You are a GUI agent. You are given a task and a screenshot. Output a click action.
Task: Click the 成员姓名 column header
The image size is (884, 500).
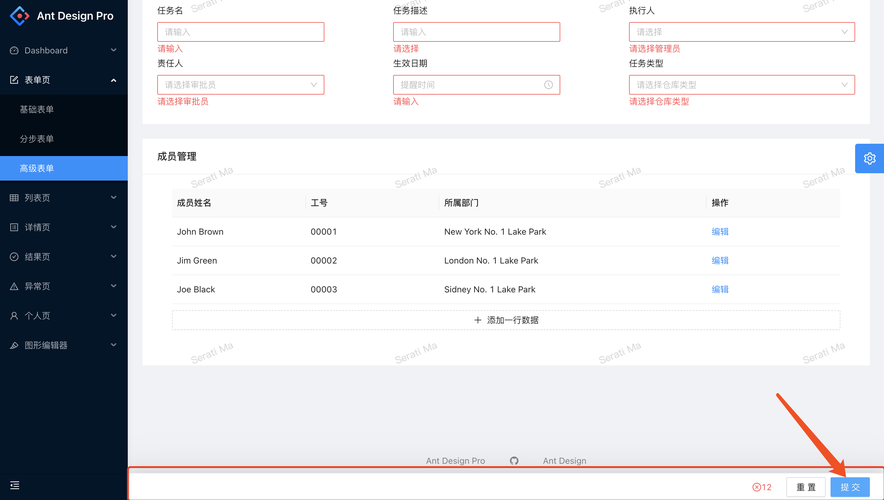(x=194, y=203)
